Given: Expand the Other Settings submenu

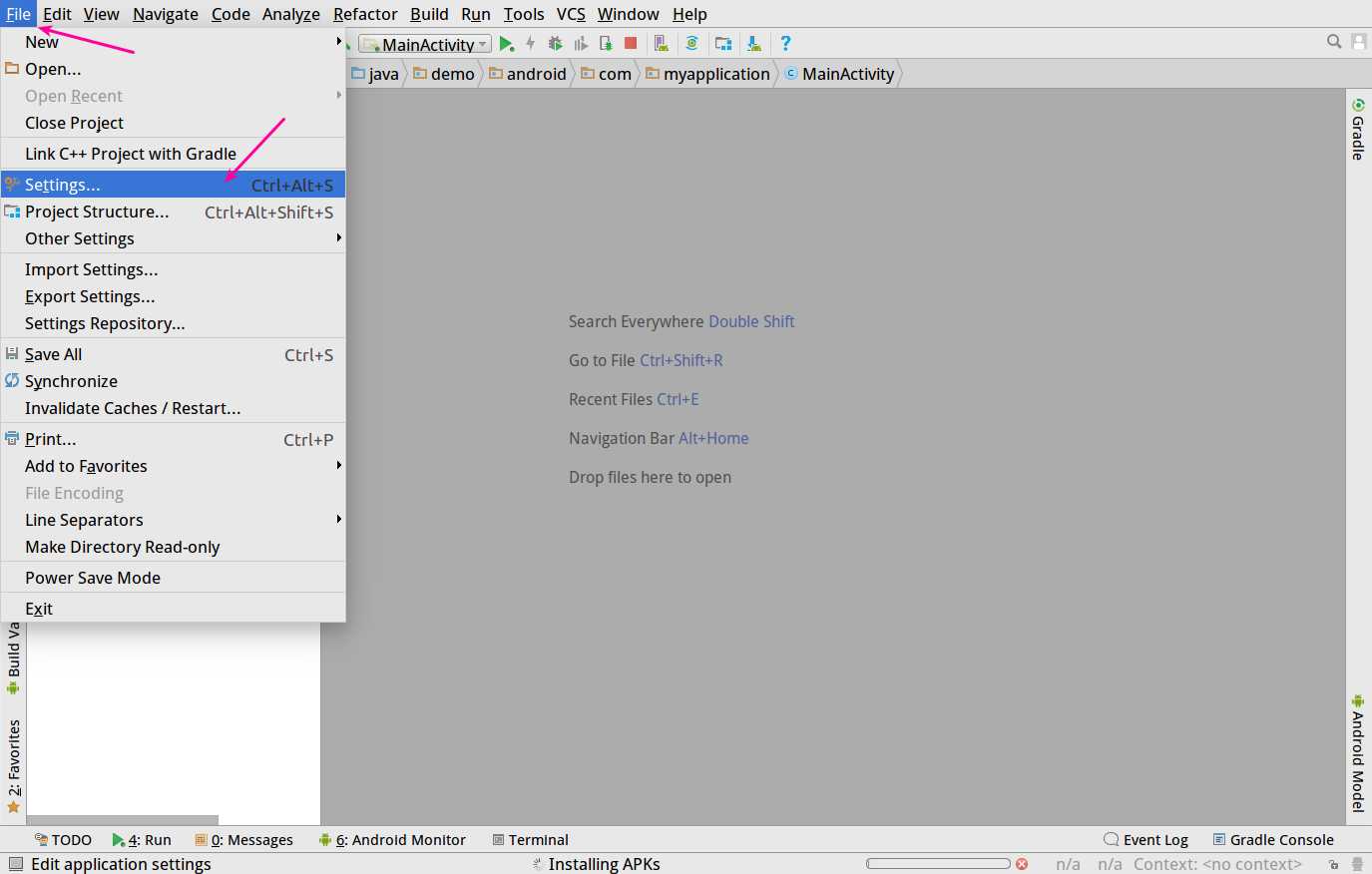Looking at the screenshot, I should click(x=173, y=238).
